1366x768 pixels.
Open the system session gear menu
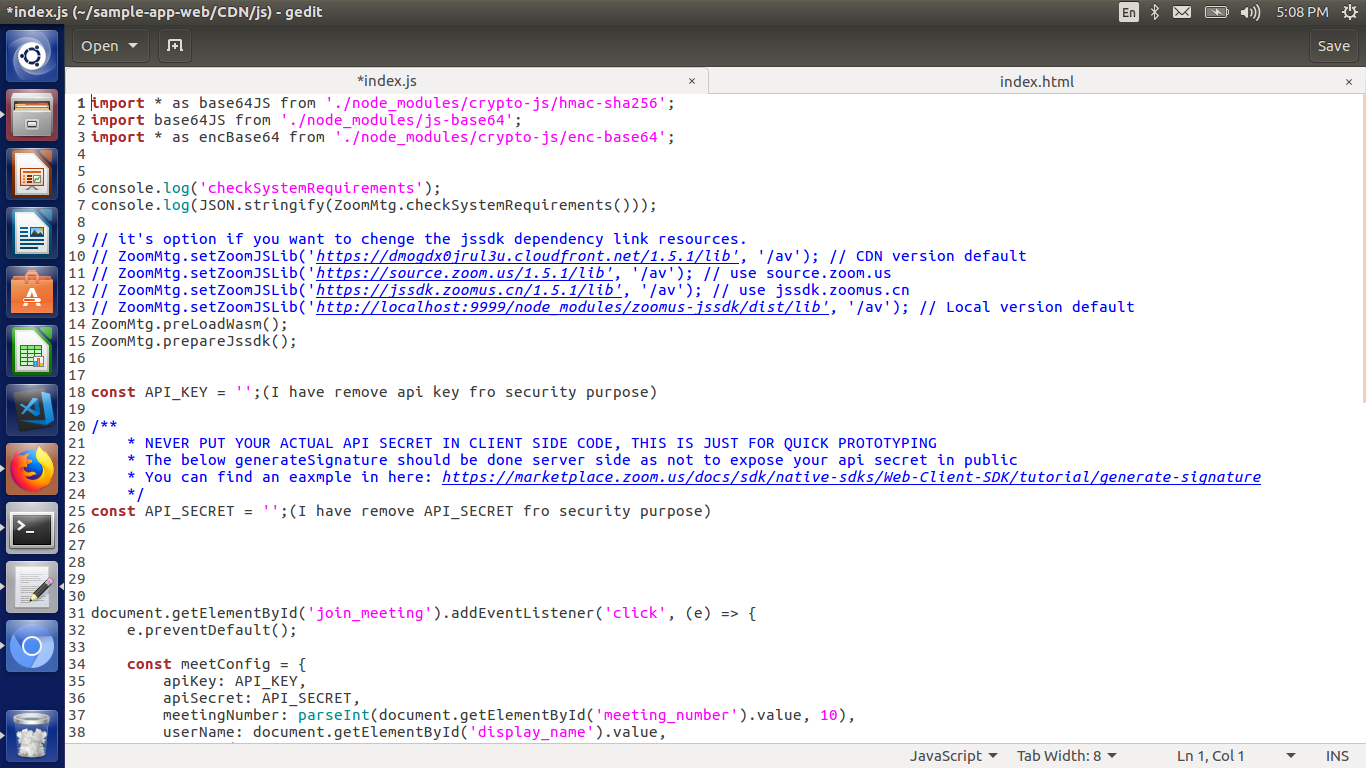coord(1349,12)
